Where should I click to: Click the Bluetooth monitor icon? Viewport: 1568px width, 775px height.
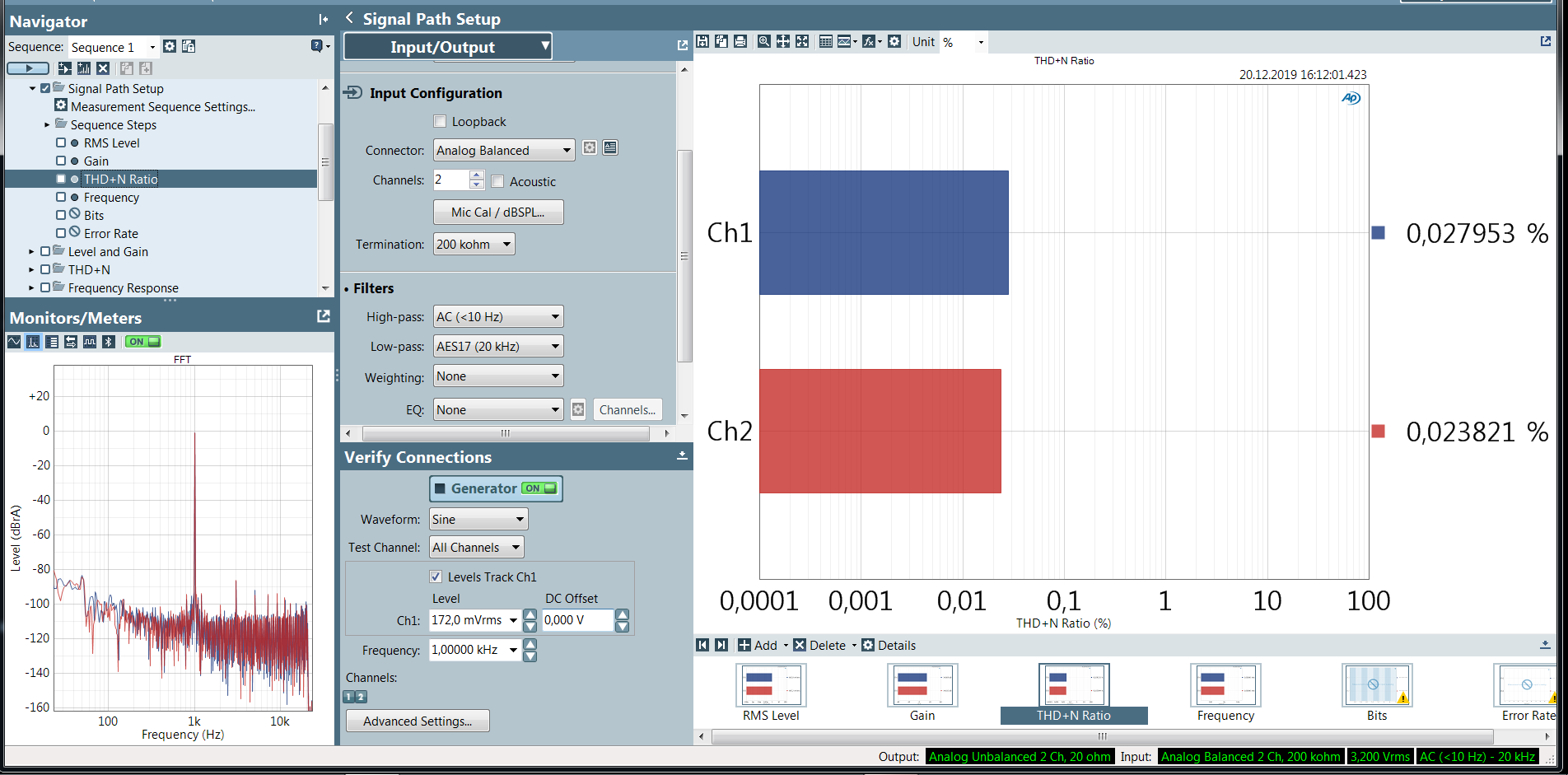click(x=109, y=342)
